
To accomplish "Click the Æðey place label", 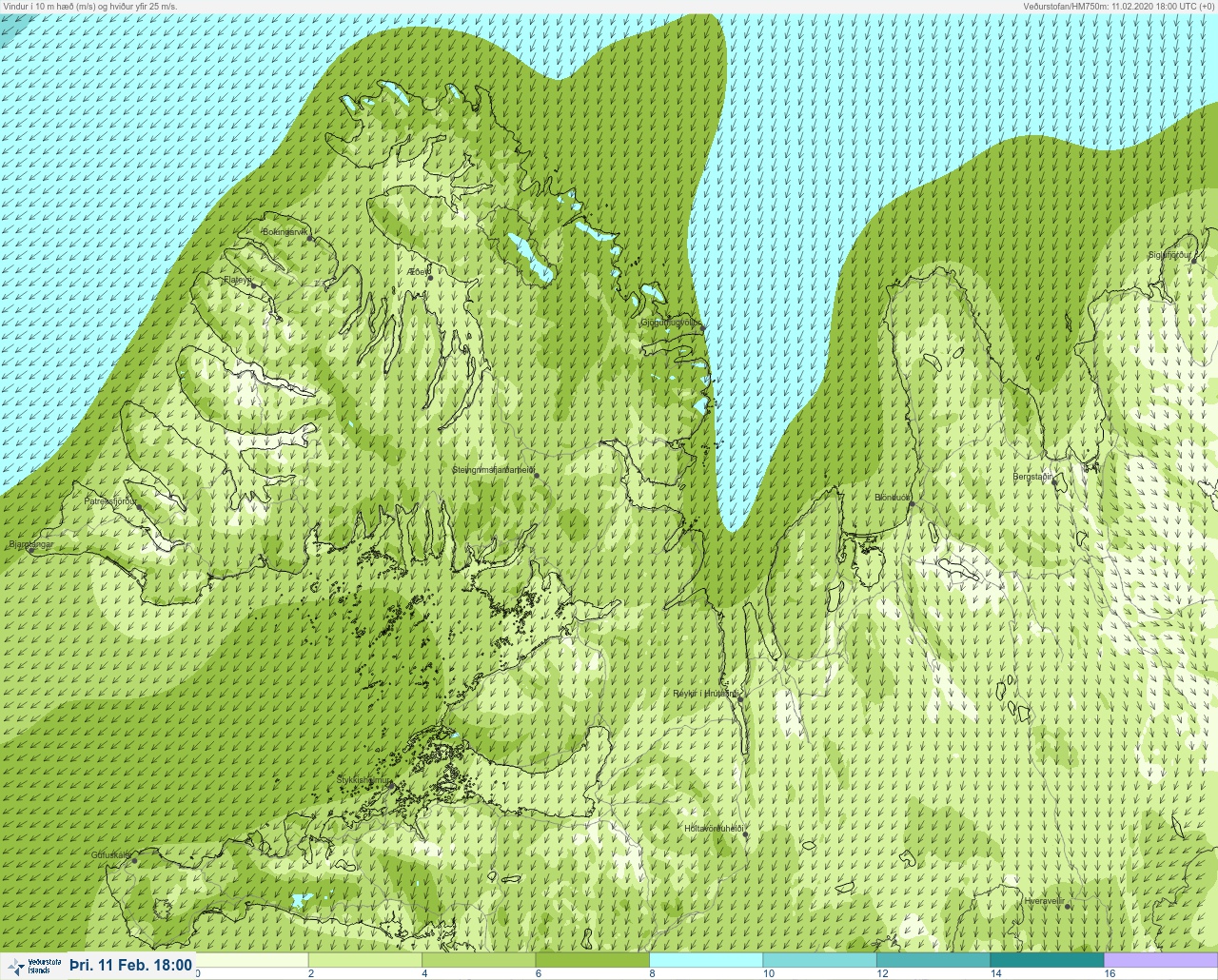I will 419,272.
